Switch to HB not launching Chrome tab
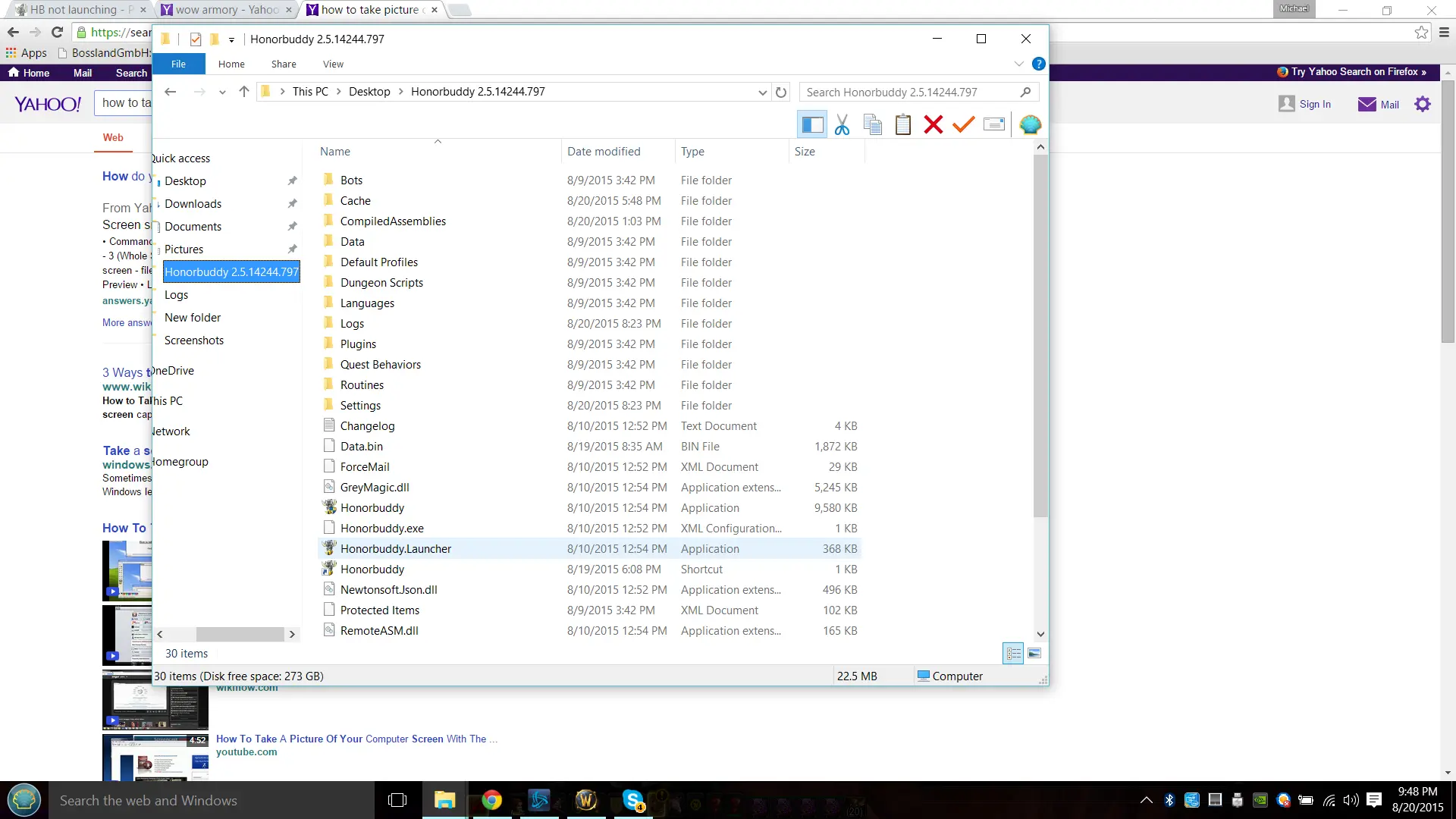The width and height of the screenshot is (1456, 819). coord(80,10)
